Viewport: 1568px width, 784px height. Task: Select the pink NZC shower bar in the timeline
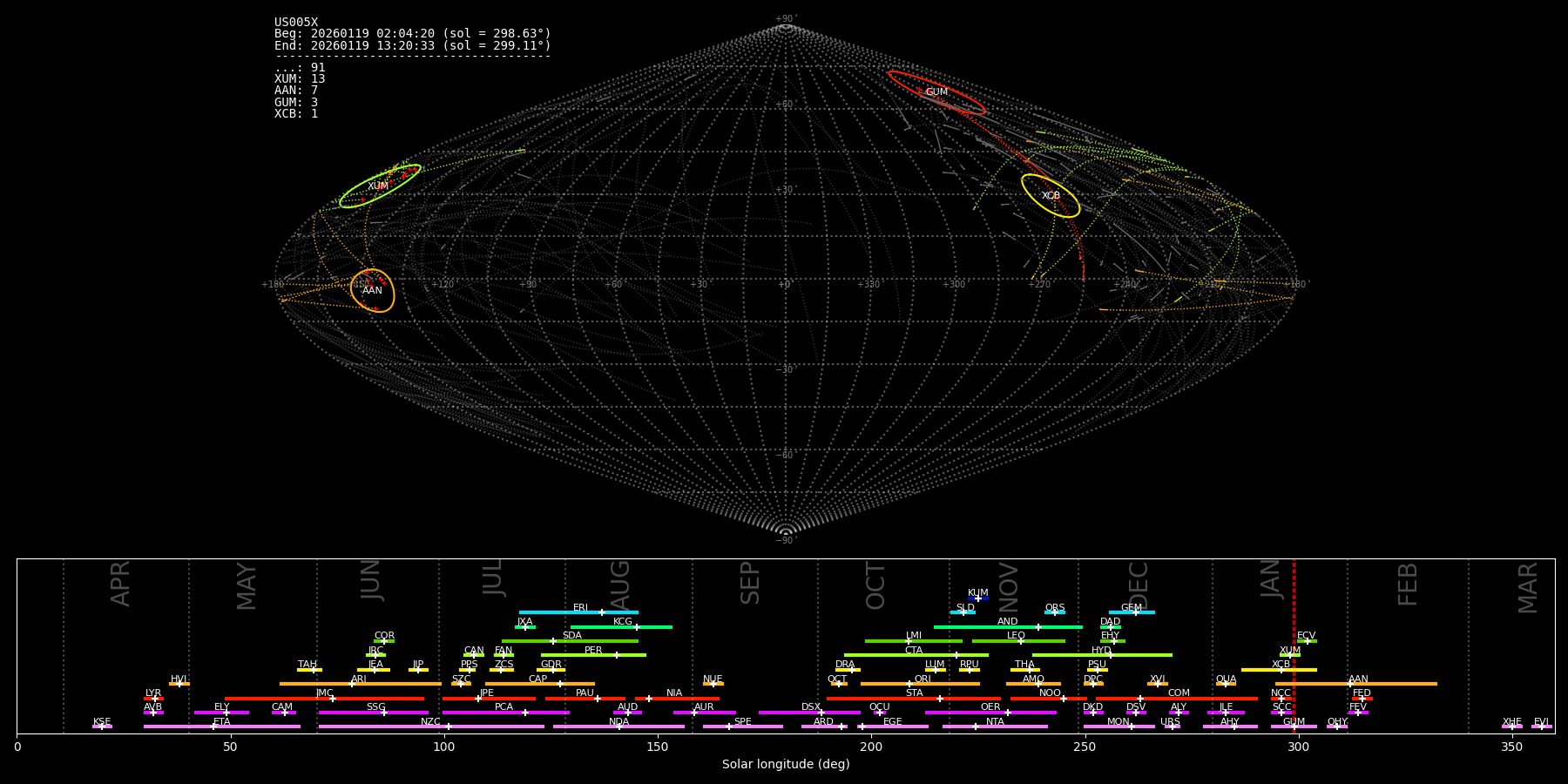pyautogui.click(x=431, y=727)
